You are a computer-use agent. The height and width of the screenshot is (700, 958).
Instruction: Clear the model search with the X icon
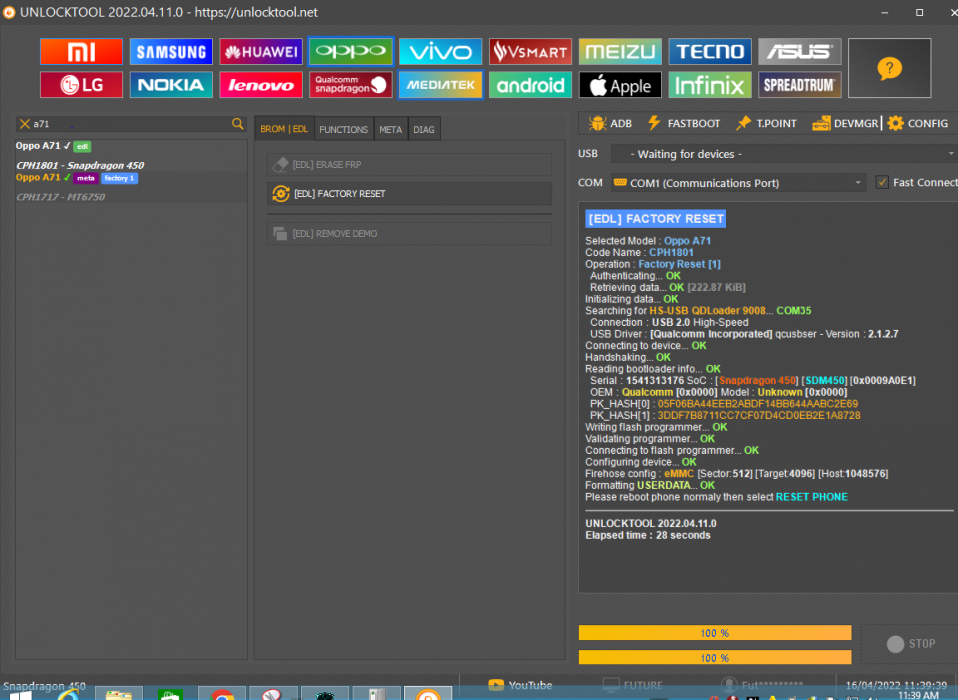coord(24,124)
